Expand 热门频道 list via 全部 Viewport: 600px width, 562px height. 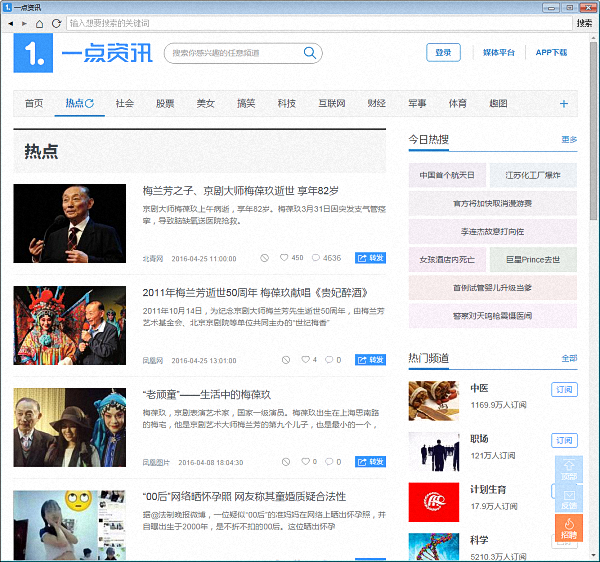click(569, 358)
